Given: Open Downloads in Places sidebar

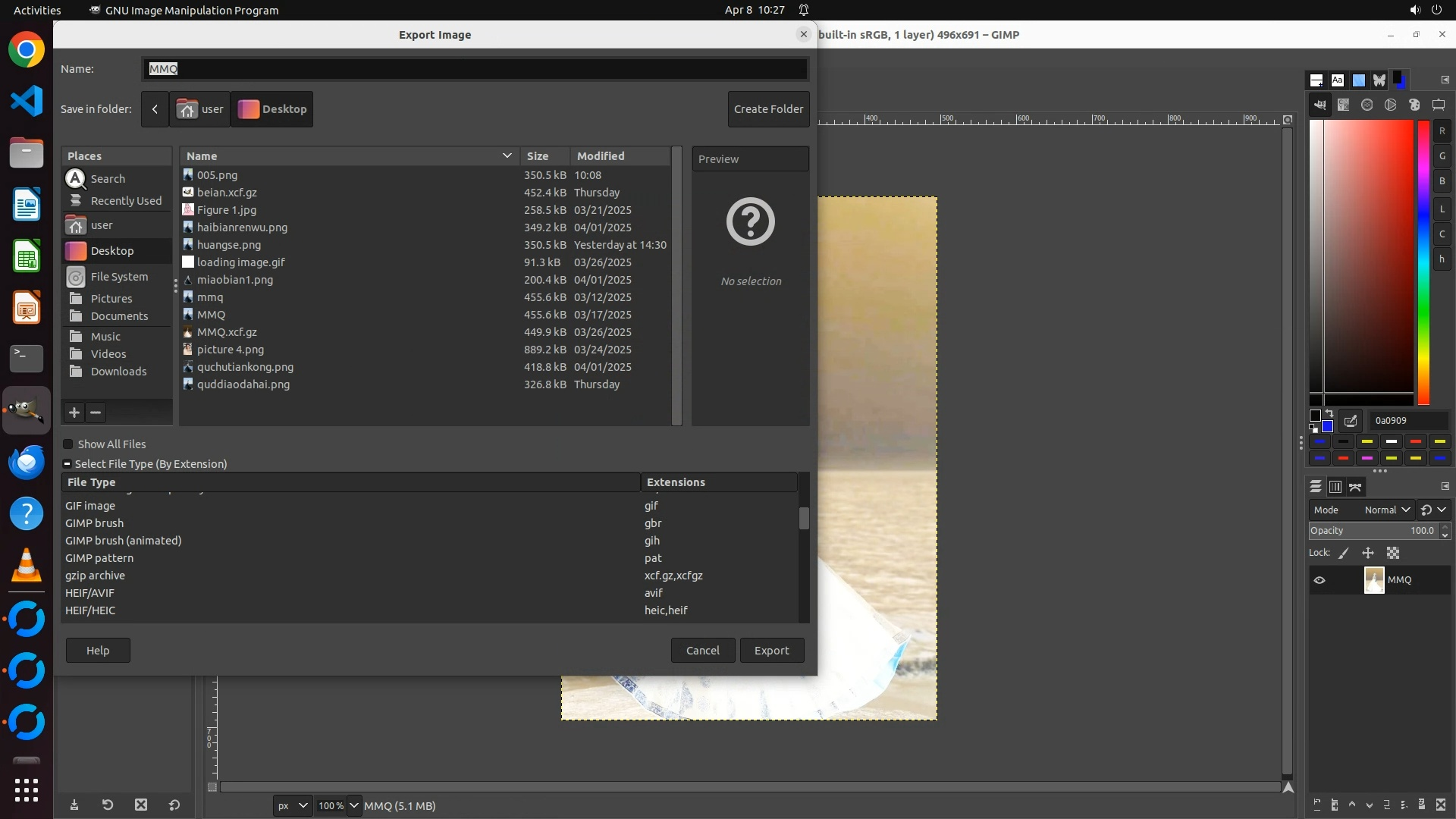Looking at the screenshot, I should pyautogui.click(x=118, y=372).
